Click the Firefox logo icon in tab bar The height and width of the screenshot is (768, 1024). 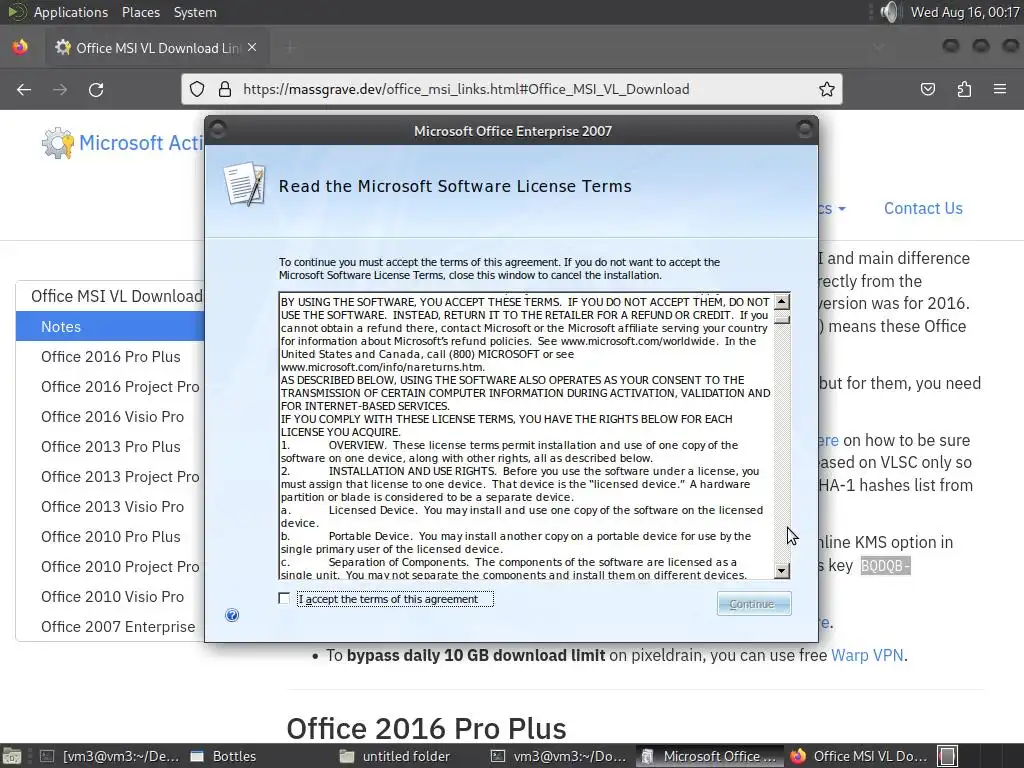click(x=20, y=47)
